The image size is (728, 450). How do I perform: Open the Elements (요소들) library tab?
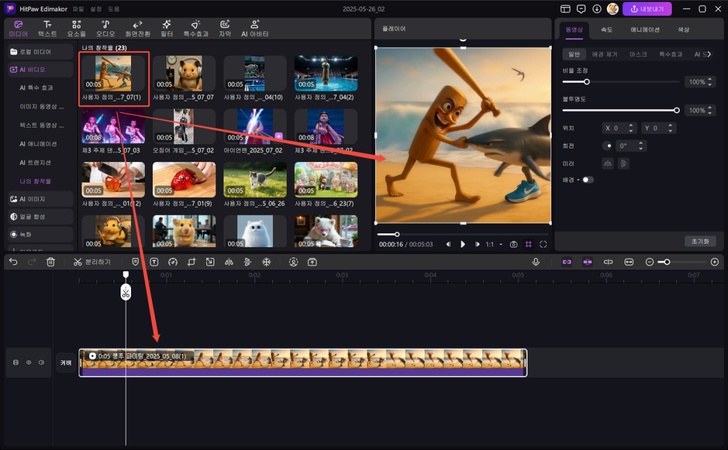(77, 28)
